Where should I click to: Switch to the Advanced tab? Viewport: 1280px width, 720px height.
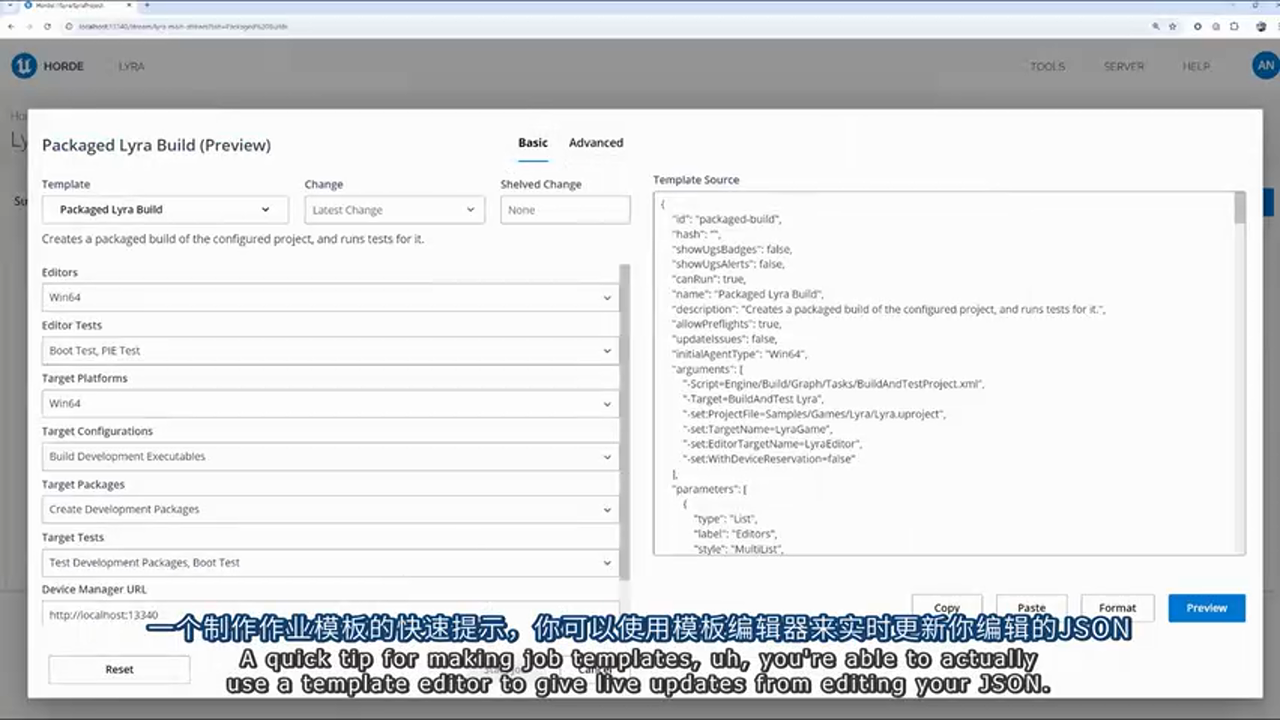click(x=596, y=143)
